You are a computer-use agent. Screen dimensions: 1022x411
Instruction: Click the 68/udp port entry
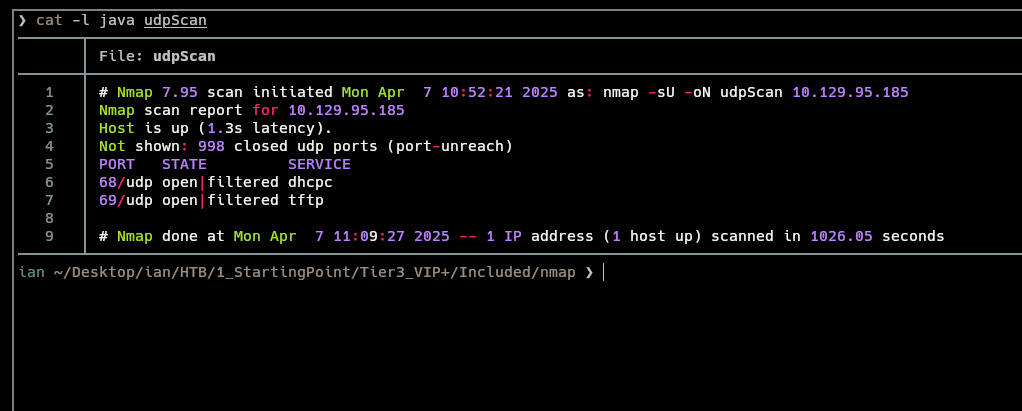click(126, 182)
